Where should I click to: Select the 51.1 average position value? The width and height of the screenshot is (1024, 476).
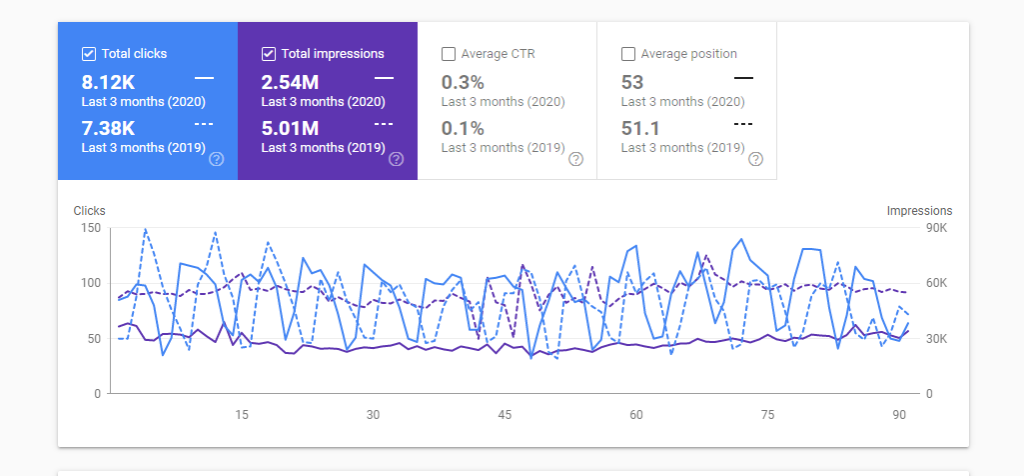[640, 128]
